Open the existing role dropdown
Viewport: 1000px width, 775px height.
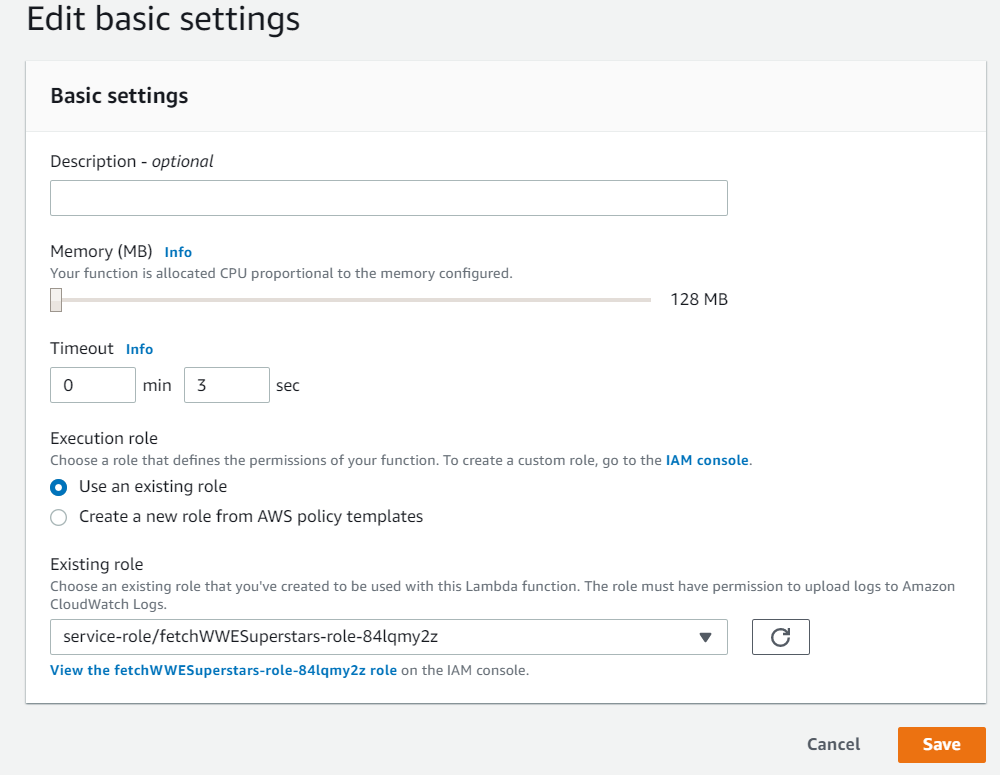[389, 637]
